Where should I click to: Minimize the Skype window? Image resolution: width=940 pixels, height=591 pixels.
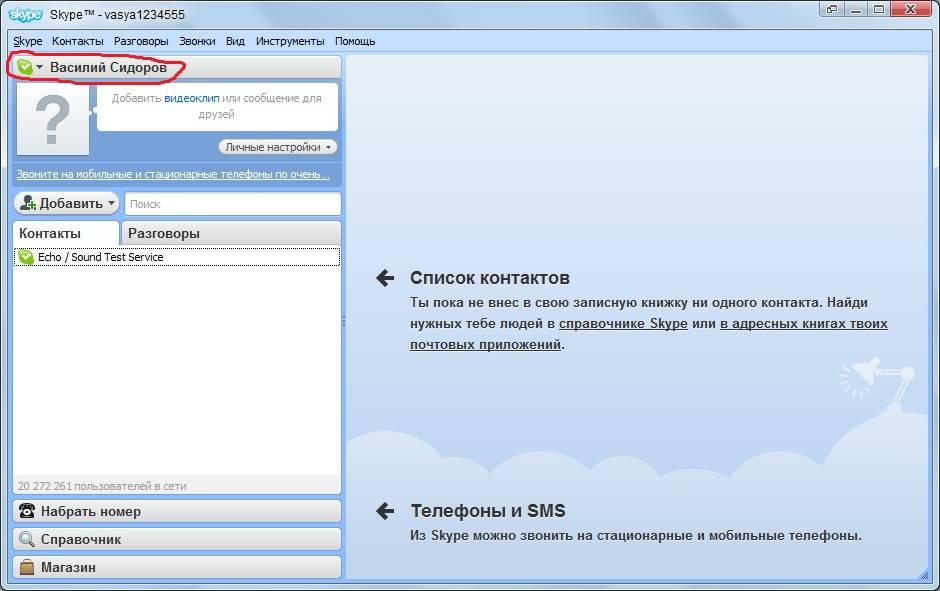pos(855,9)
